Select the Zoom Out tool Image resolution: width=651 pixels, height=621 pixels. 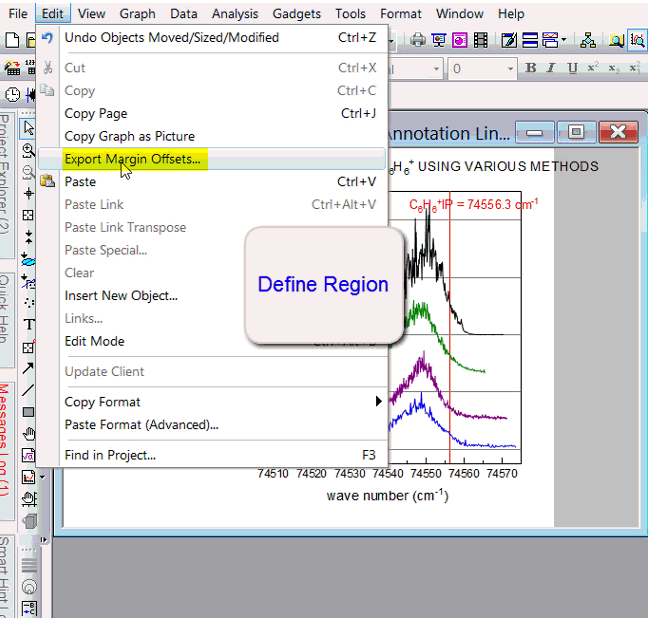[28, 172]
